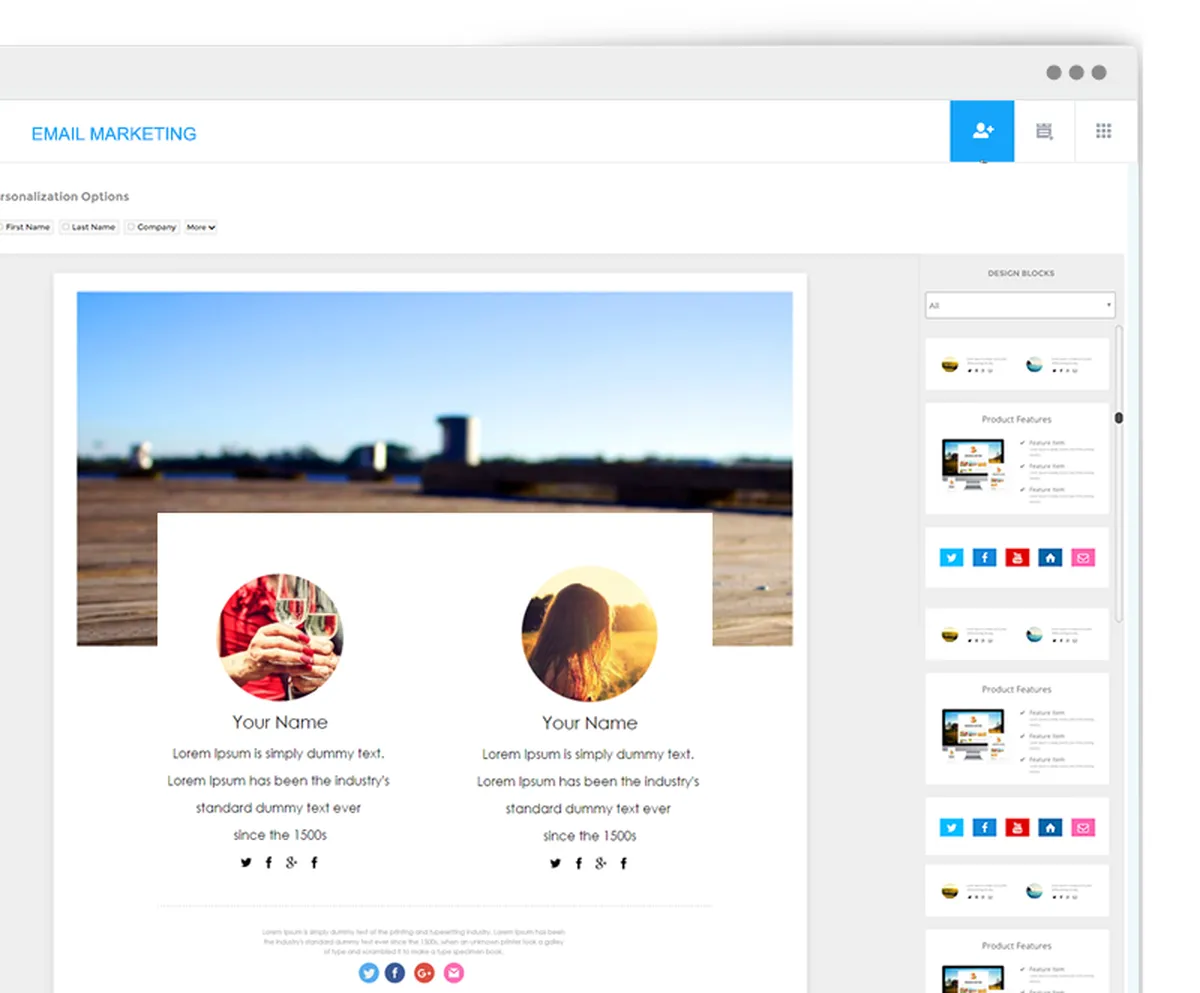This screenshot has height=993, width=1200.
Task: Open the list view icon in header
Action: point(1044,131)
